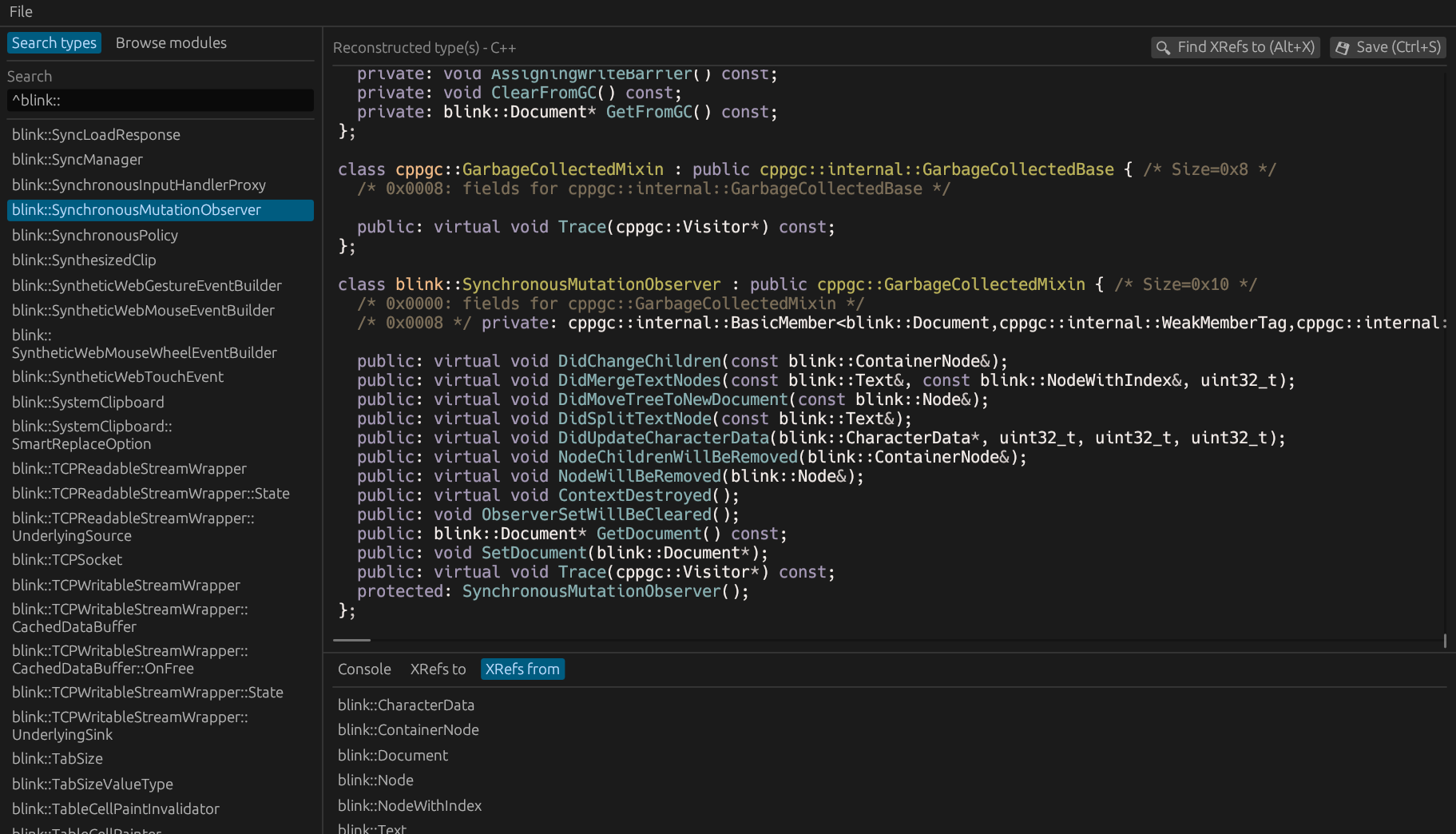Open blink::CharacterData from XRefs from list
This screenshot has width=1456, height=834.
[x=406, y=705]
